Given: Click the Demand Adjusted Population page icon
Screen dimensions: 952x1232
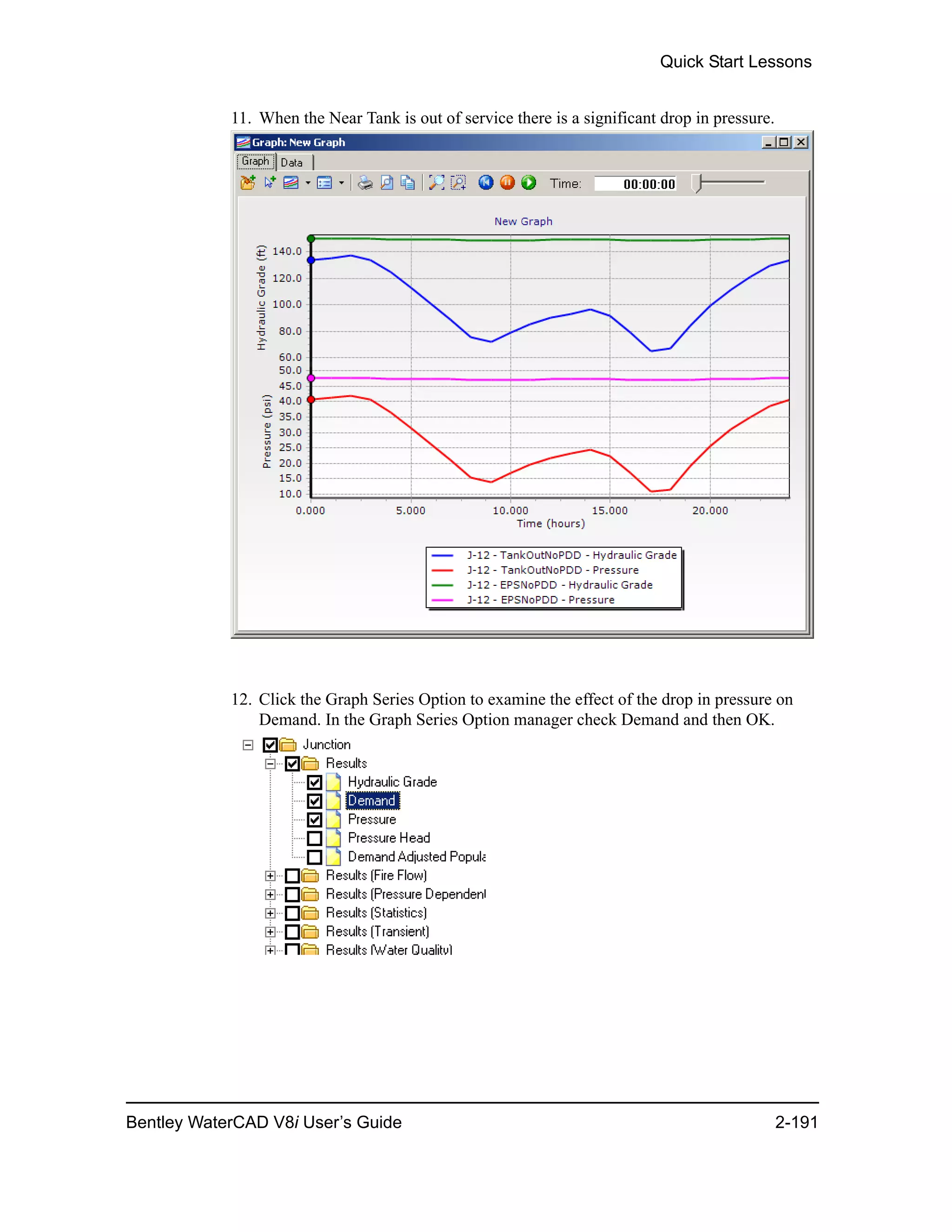Looking at the screenshot, I should pos(334,857).
